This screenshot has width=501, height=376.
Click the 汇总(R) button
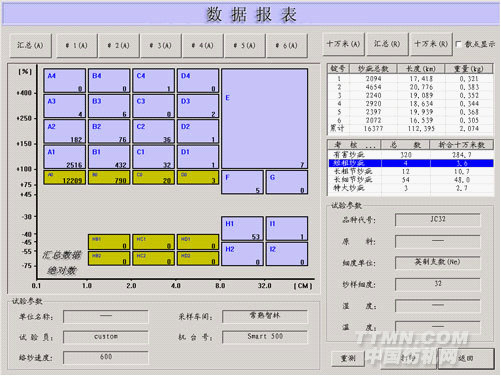point(387,44)
